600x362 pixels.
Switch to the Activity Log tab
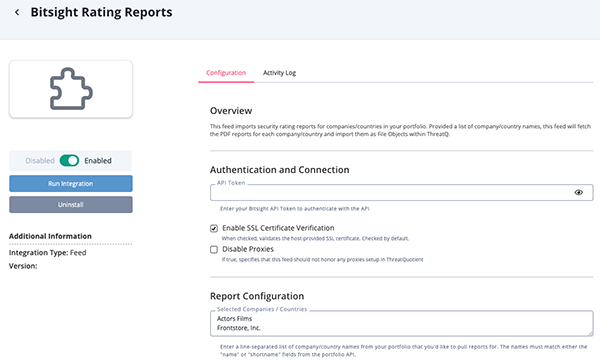coord(279,73)
